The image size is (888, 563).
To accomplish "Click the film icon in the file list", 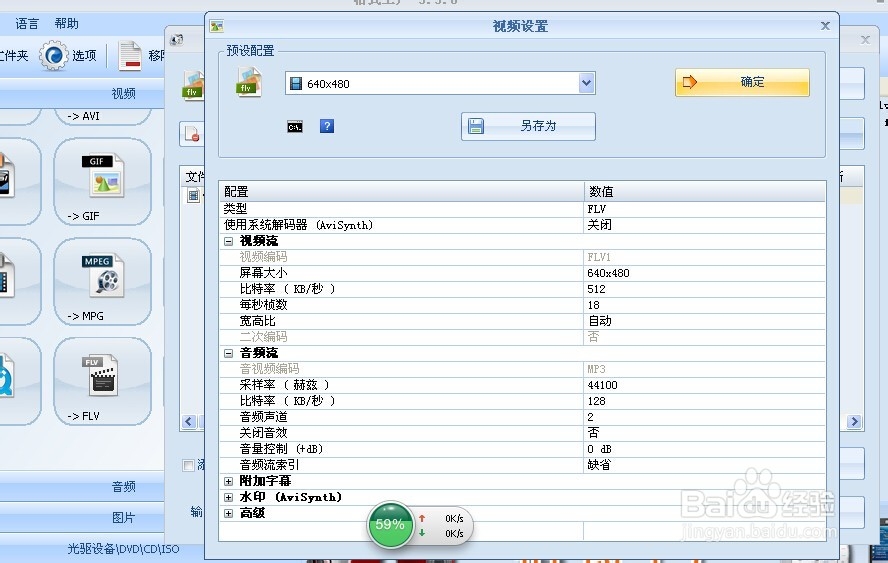I will pyautogui.click(x=193, y=196).
